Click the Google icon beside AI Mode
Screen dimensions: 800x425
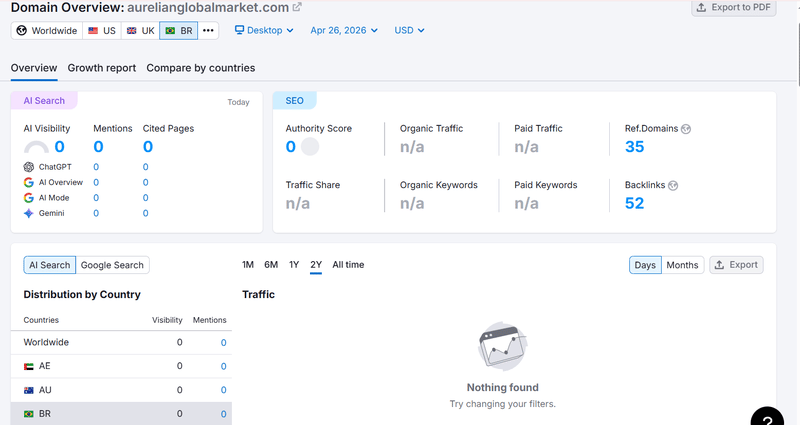click(x=29, y=197)
